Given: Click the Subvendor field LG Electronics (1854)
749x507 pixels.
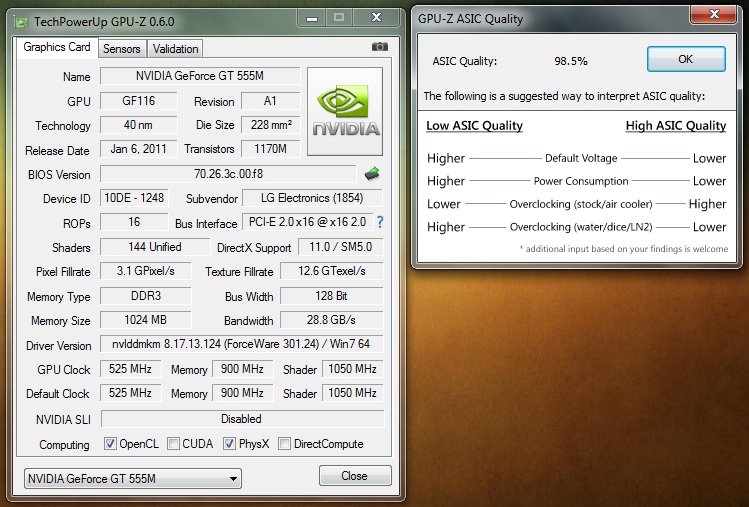Looking at the screenshot, I should 312,198.
